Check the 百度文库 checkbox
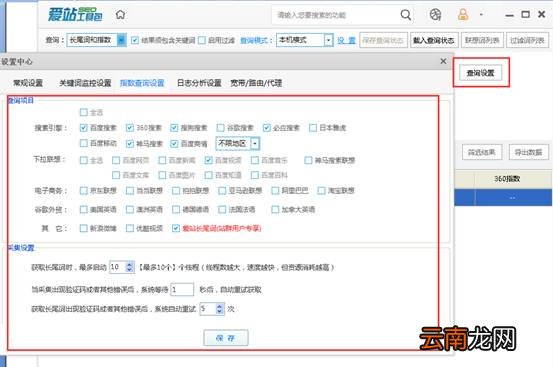The width and height of the screenshot is (553, 367). tap(116, 175)
